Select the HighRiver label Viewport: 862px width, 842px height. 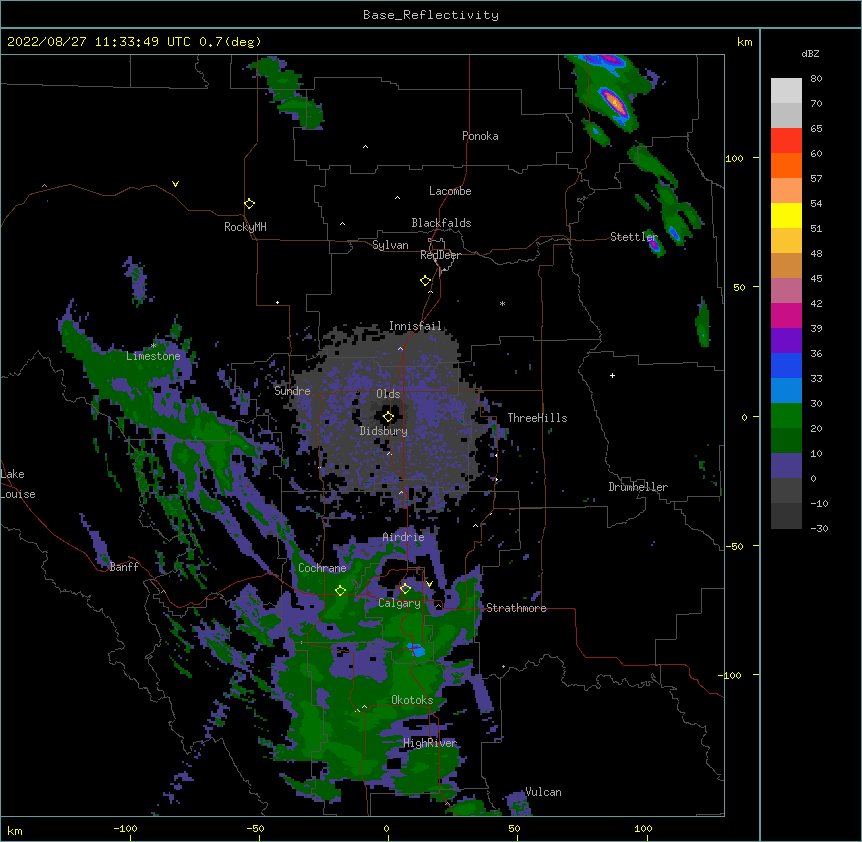(430, 743)
